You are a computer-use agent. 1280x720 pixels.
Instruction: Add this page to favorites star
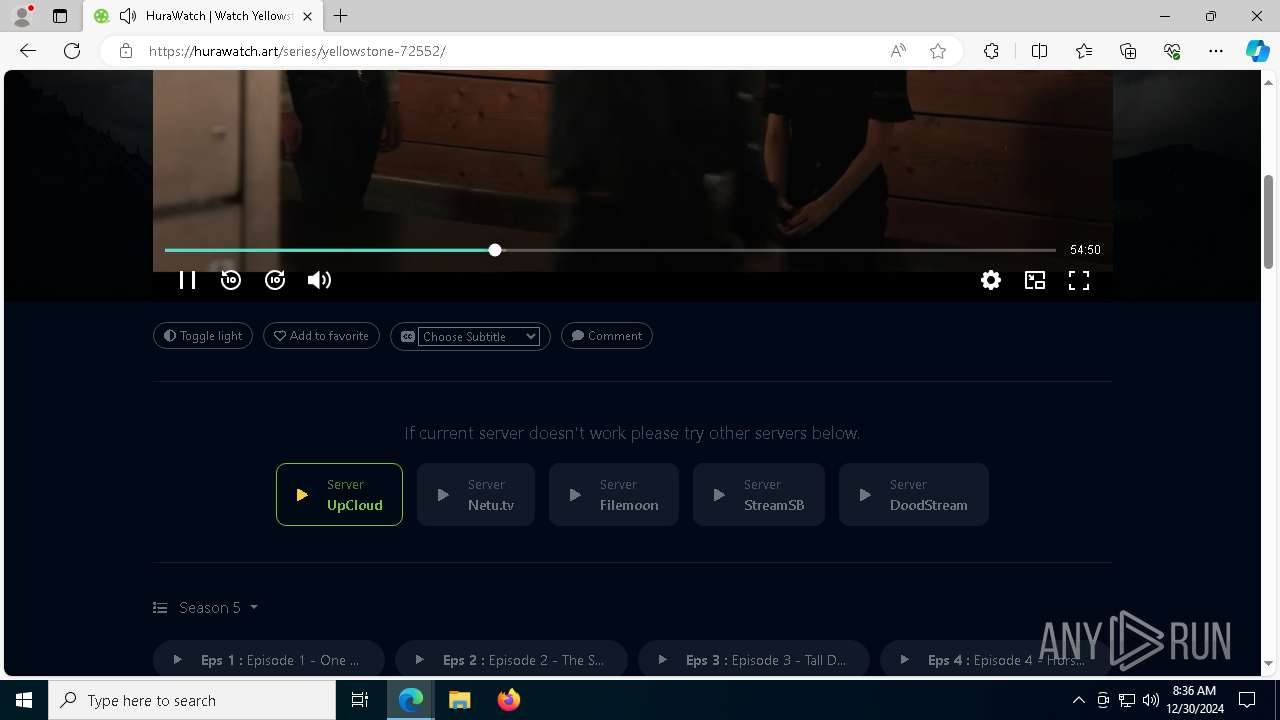tap(938, 51)
